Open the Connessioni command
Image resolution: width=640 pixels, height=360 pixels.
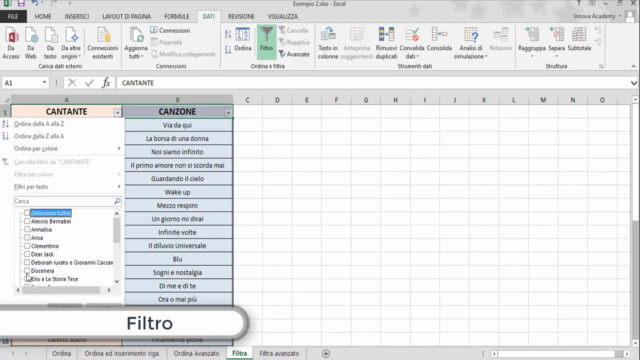click(x=170, y=30)
